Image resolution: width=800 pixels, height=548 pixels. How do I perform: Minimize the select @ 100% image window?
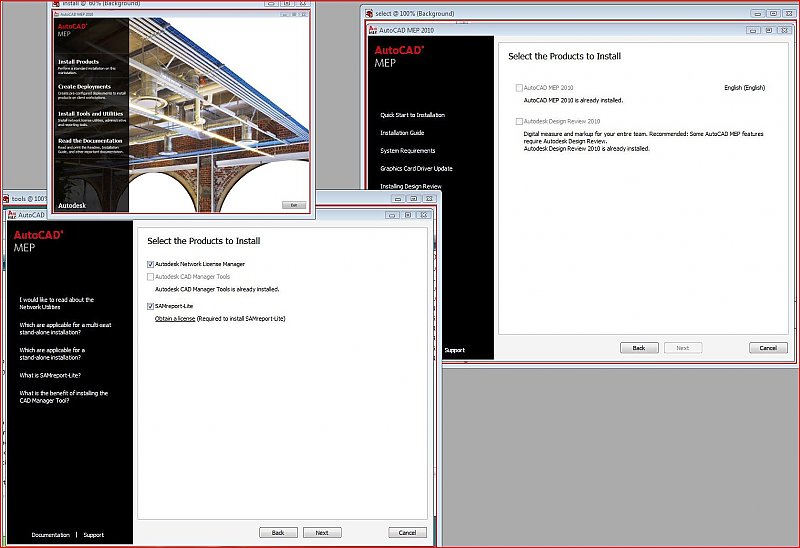758,14
